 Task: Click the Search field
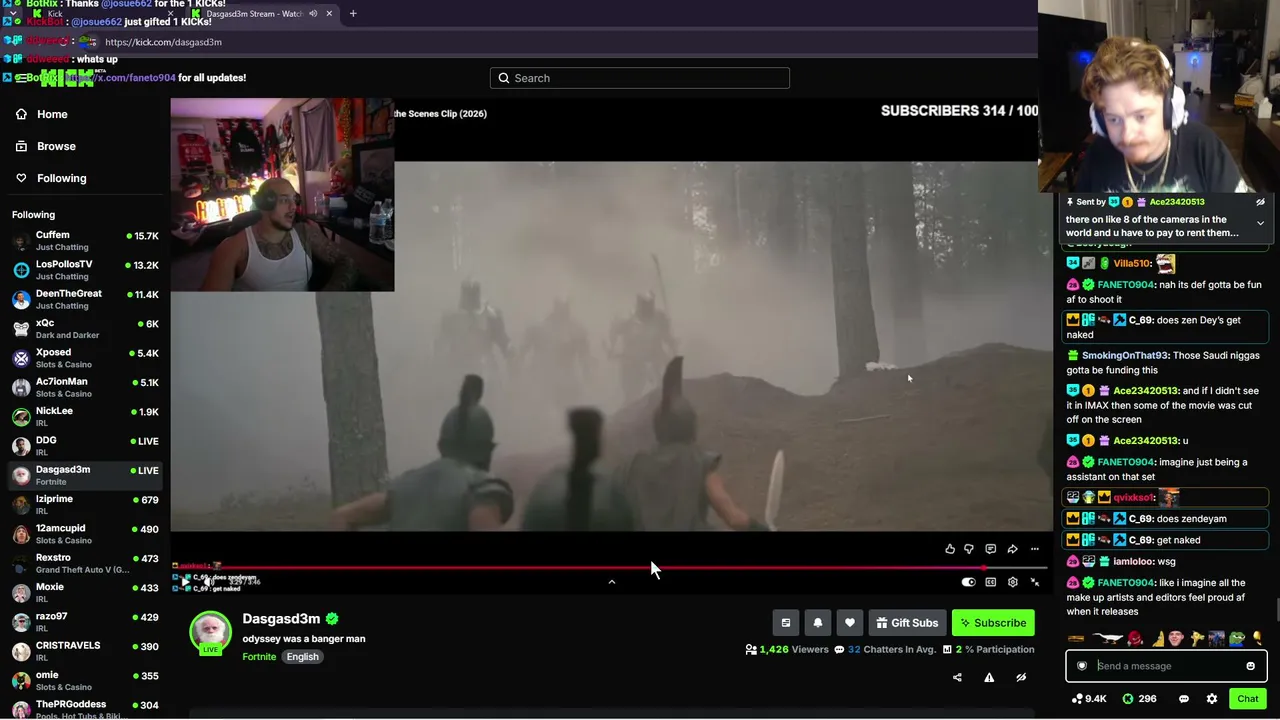coord(640,78)
